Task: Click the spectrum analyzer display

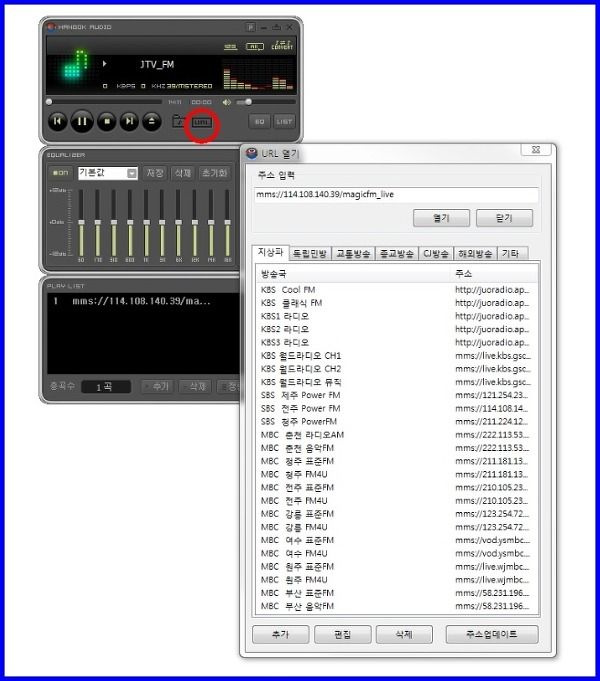Action: [x=258, y=75]
